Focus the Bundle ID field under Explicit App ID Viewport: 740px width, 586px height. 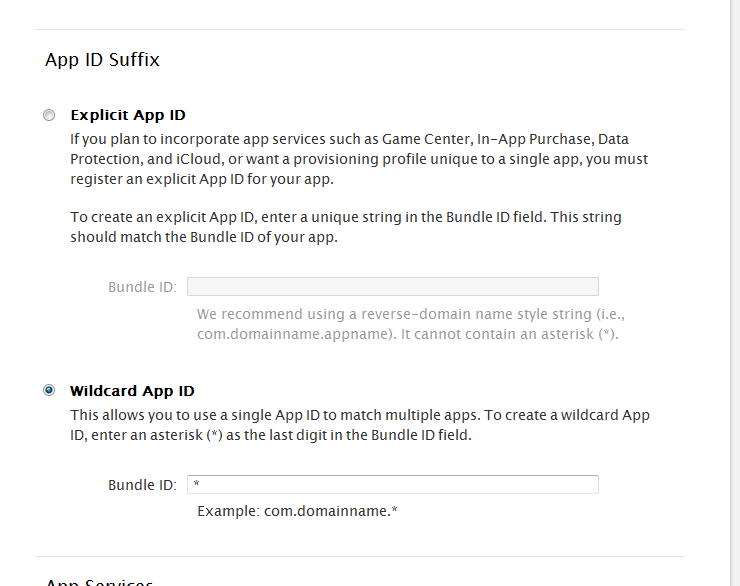click(392, 287)
